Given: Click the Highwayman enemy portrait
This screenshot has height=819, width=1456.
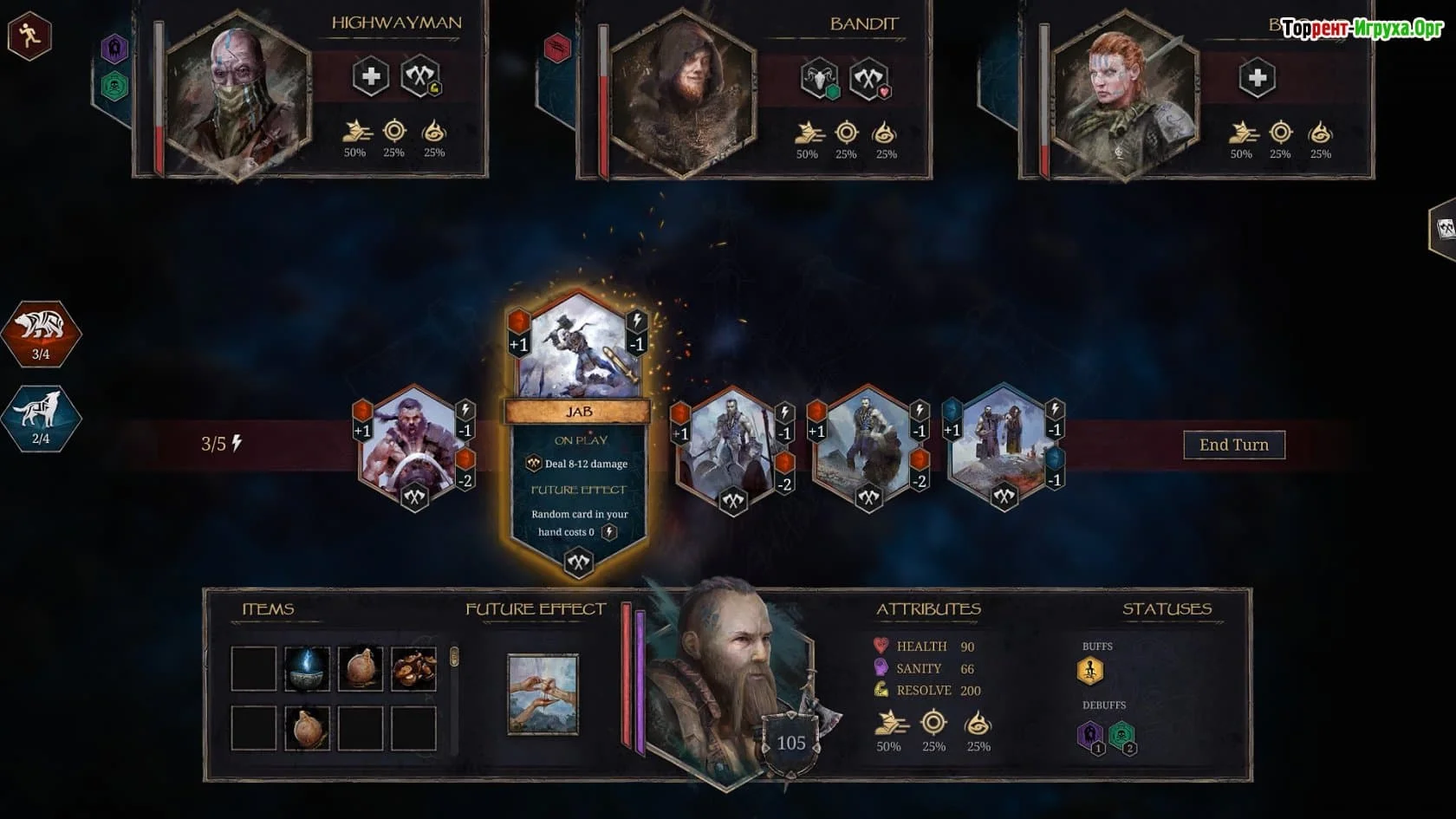Looking at the screenshot, I should pyautogui.click(x=238, y=94).
